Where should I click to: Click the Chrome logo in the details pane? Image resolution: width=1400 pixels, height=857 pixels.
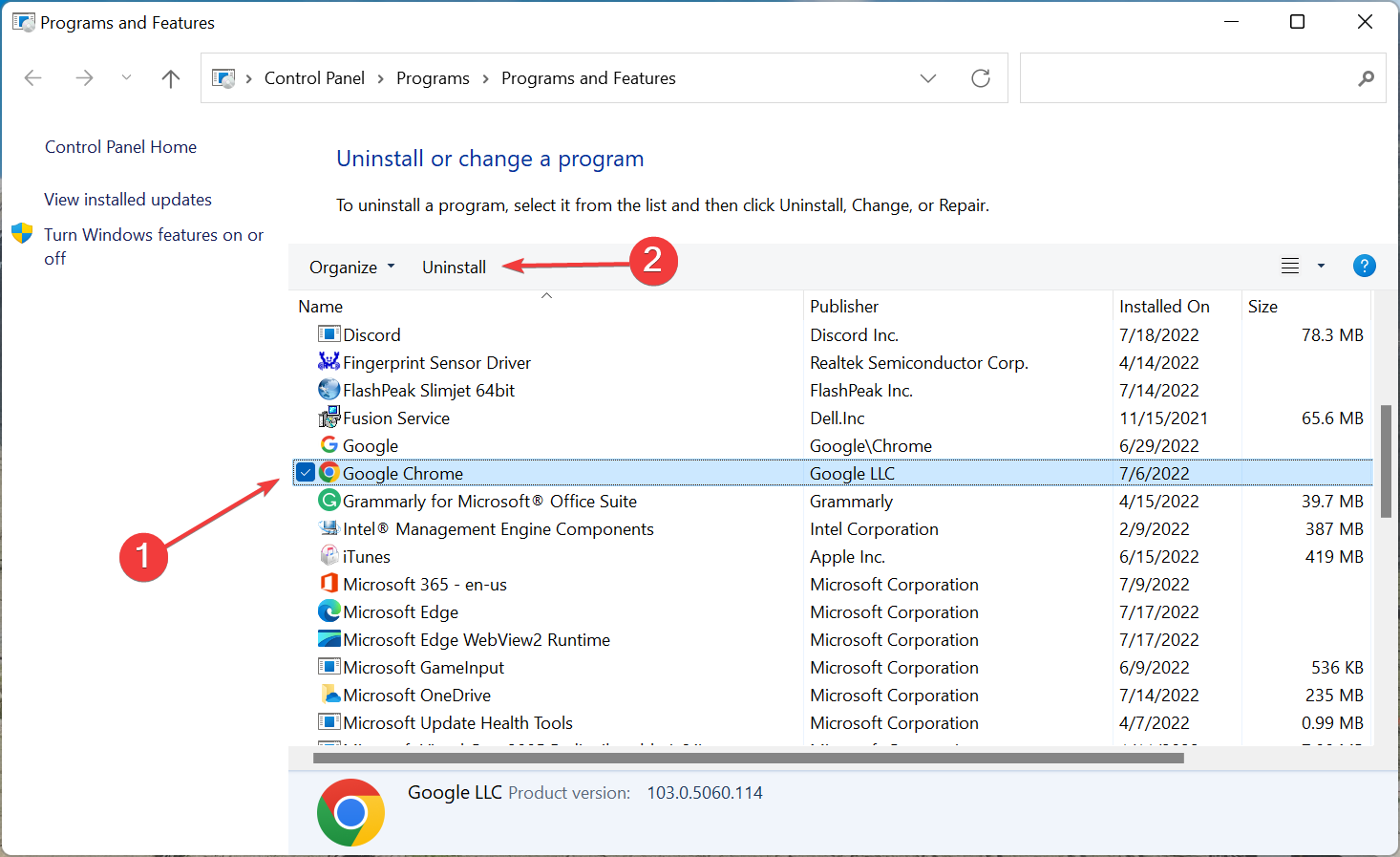[x=350, y=812]
